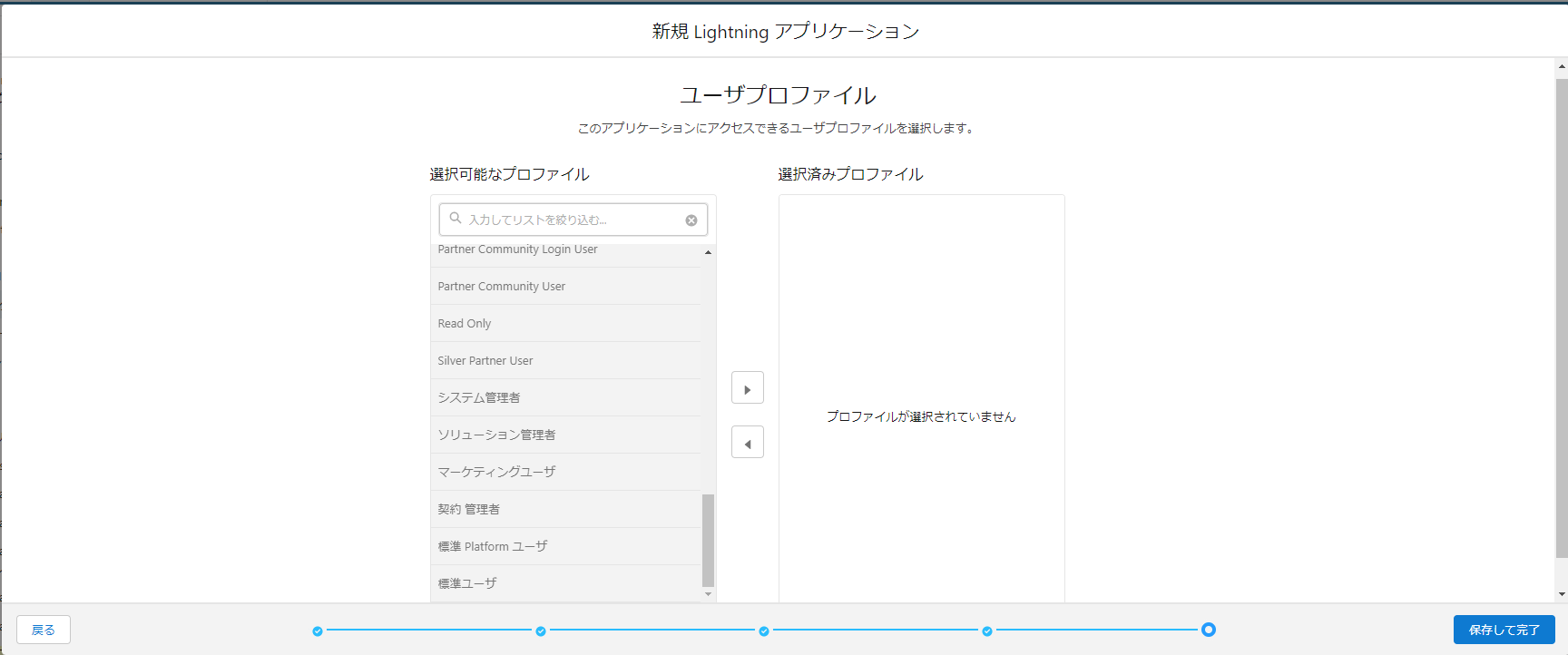
Task: Select the マーケティングユーザ profile
Action: click(x=565, y=472)
